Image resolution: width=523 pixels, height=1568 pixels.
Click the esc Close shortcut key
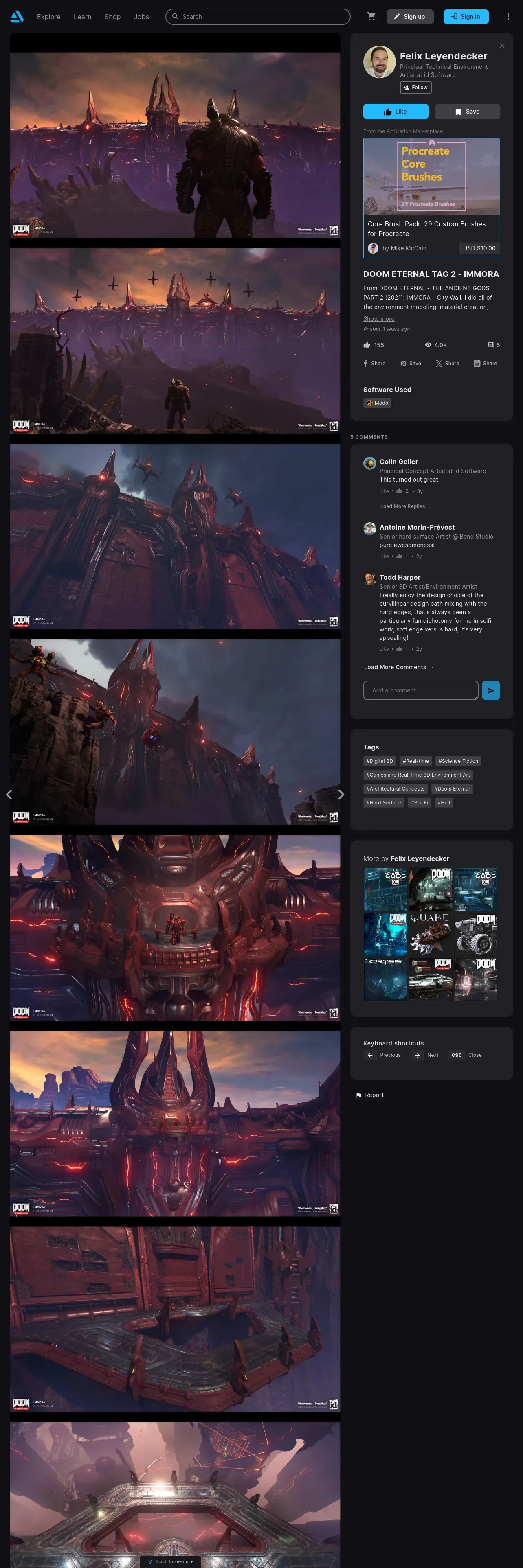click(457, 1055)
